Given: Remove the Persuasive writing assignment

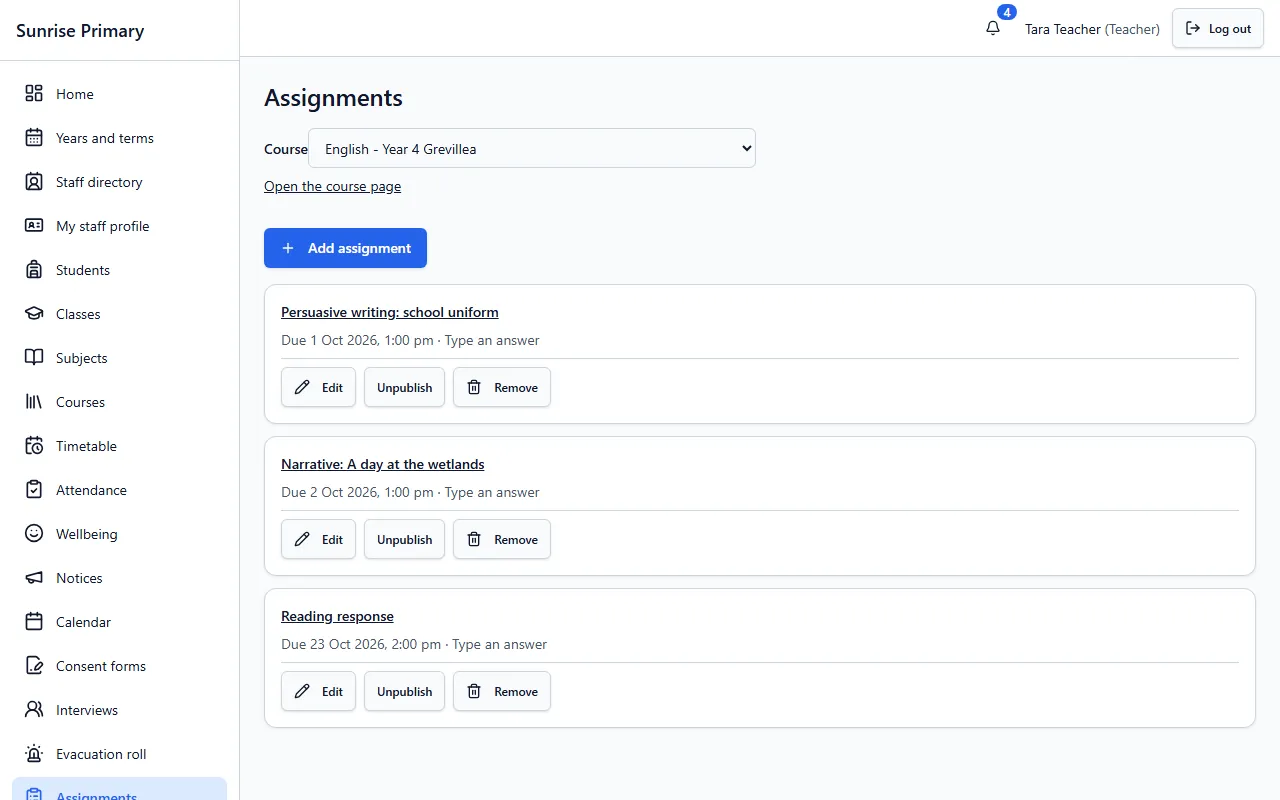Looking at the screenshot, I should click(x=502, y=387).
